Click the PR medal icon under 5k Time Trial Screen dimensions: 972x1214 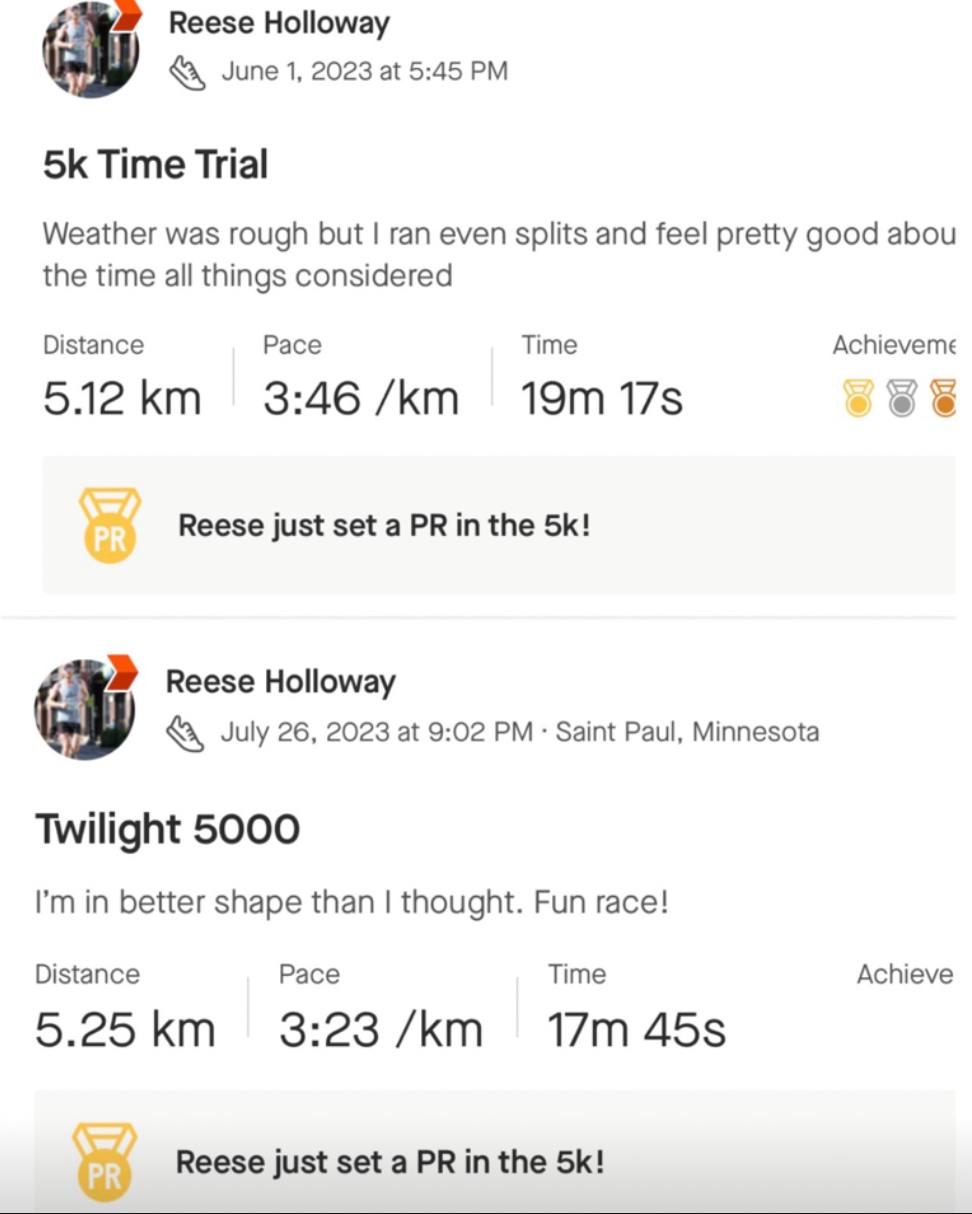109,526
